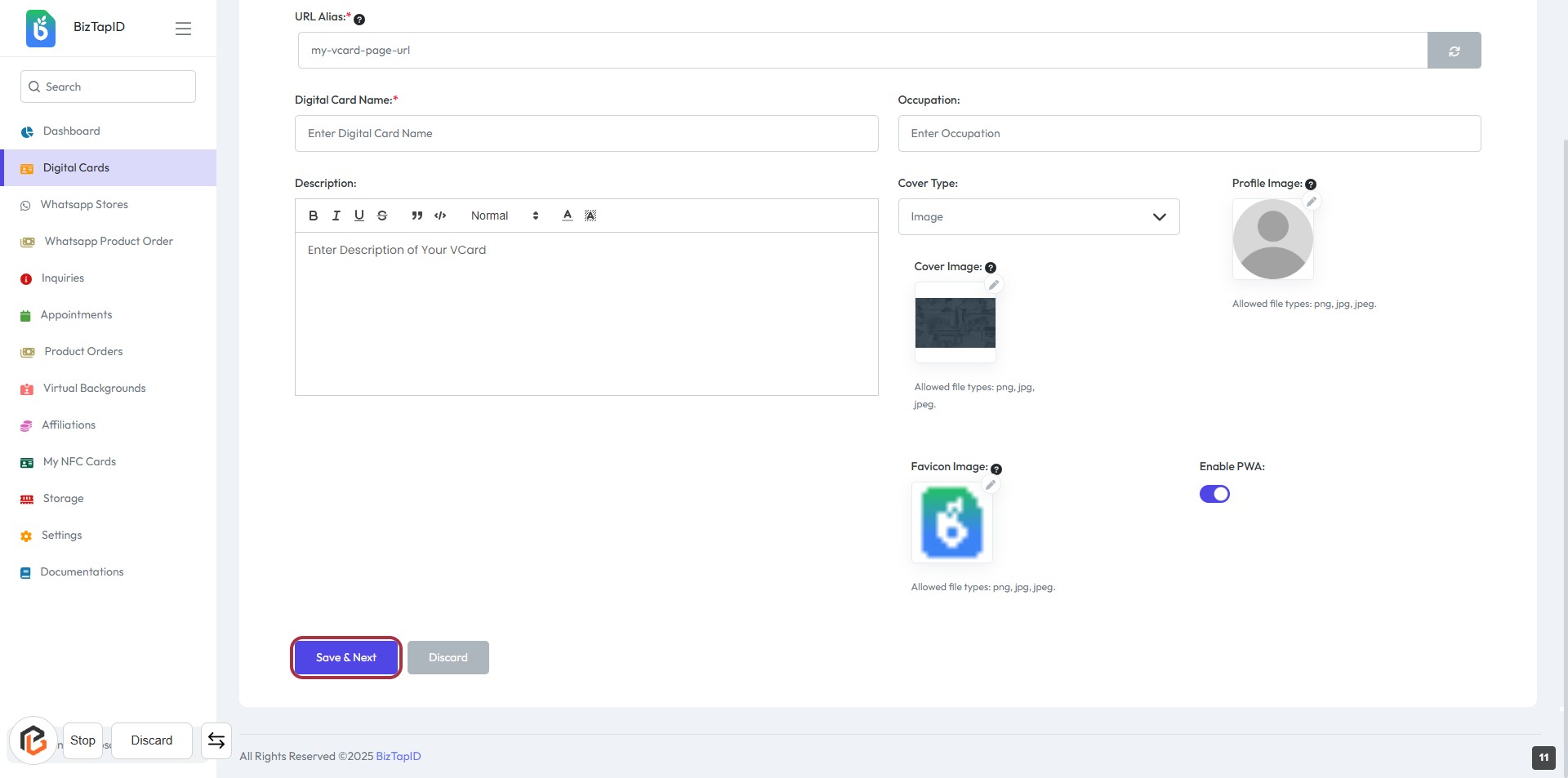Regenerate the URL alias with refresh icon
The image size is (1568, 778).
pyautogui.click(x=1454, y=51)
